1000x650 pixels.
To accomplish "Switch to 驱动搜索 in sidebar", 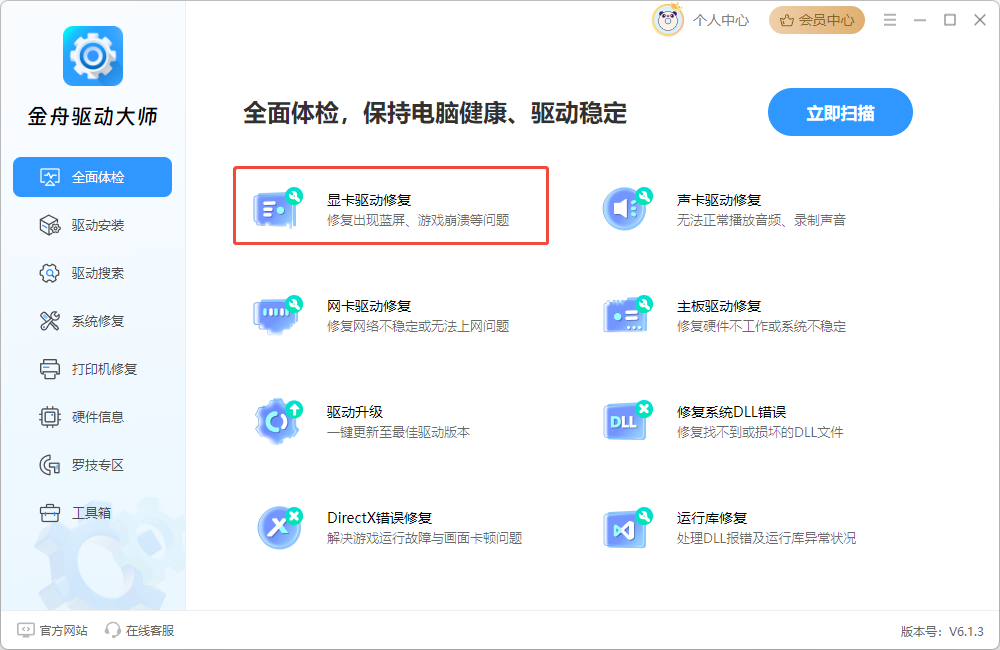I will pyautogui.click(x=92, y=273).
